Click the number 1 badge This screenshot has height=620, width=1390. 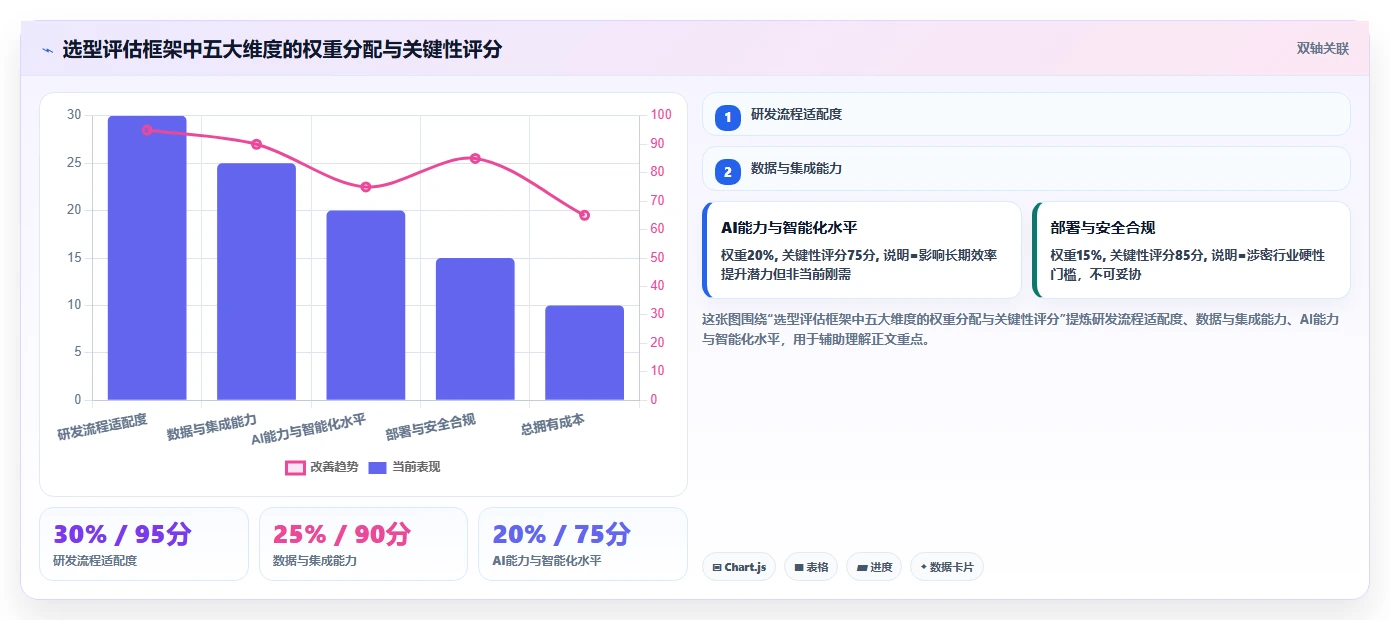728,118
